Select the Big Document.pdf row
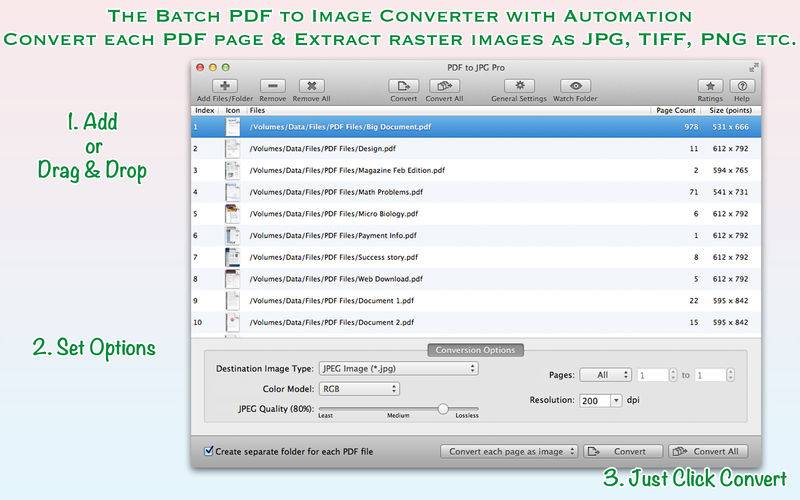This screenshot has width=800, height=500. pyautogui.click(x=476, y=127)
